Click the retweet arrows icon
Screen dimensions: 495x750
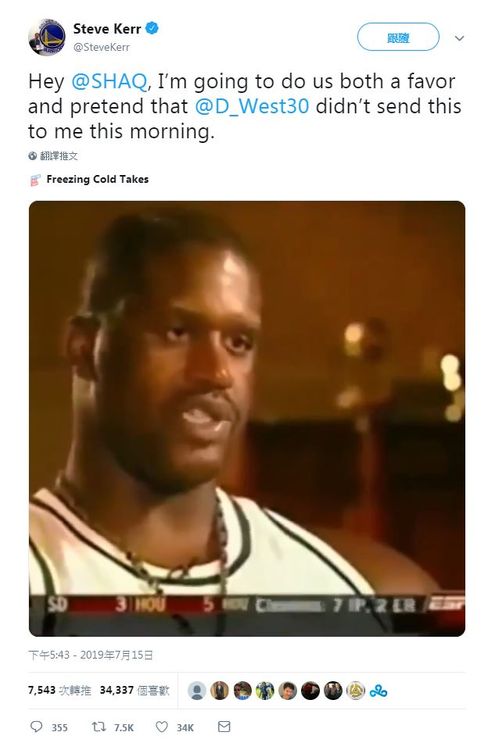pos(99,727)
